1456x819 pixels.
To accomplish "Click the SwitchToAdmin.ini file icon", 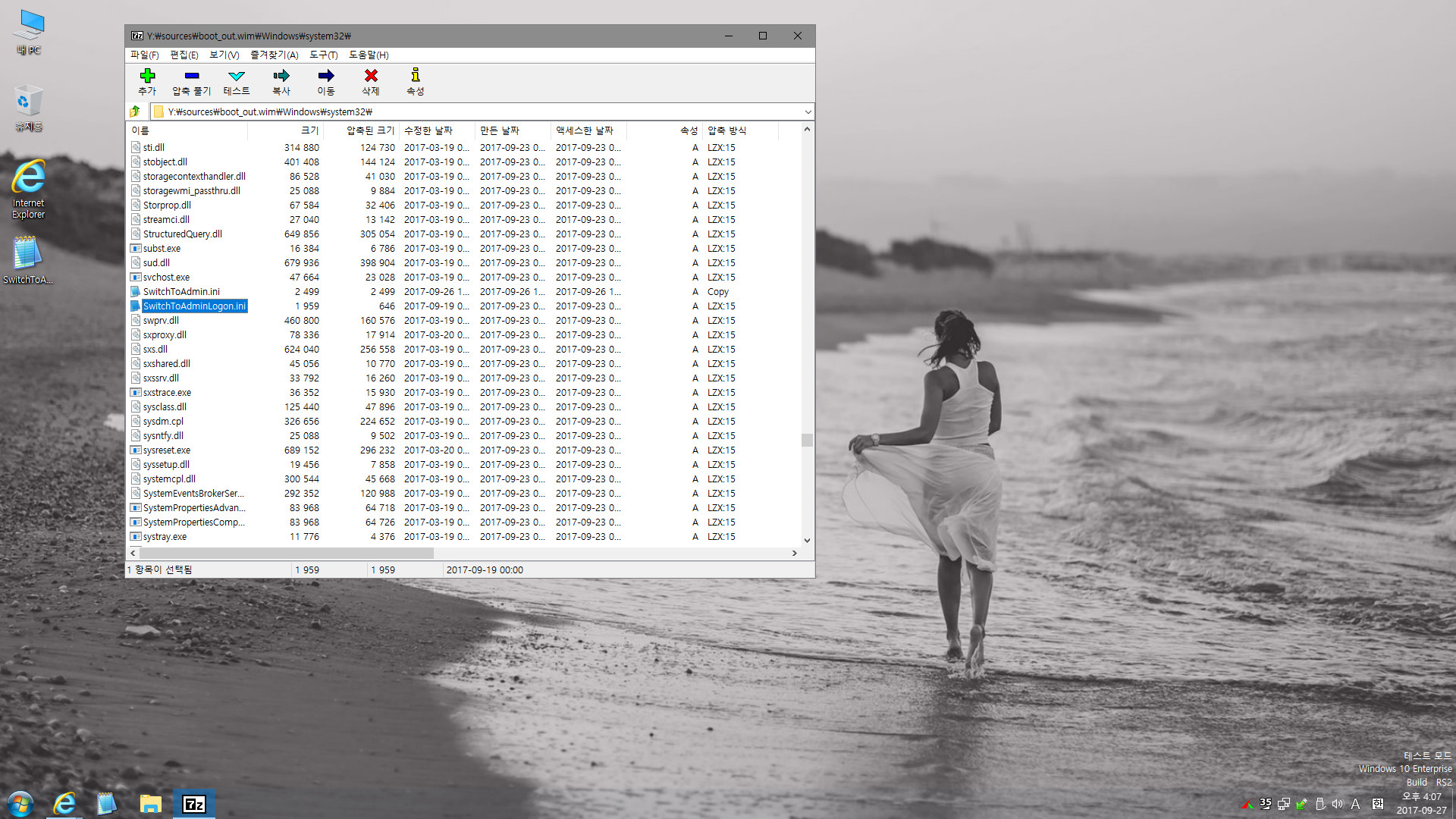I will click(136, 292).
